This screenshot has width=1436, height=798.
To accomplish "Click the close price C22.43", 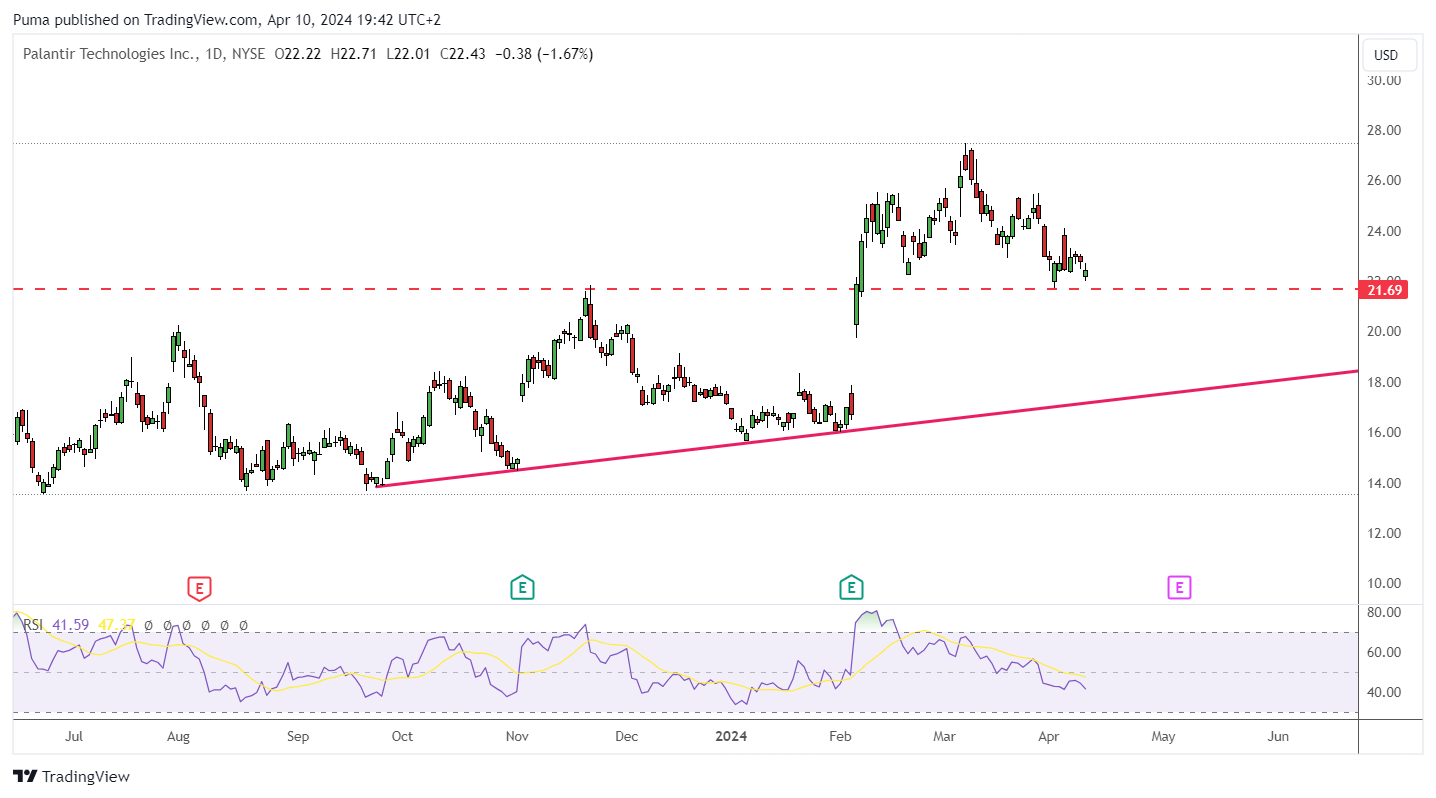I will pyautogui.click(x=463, y=54).
